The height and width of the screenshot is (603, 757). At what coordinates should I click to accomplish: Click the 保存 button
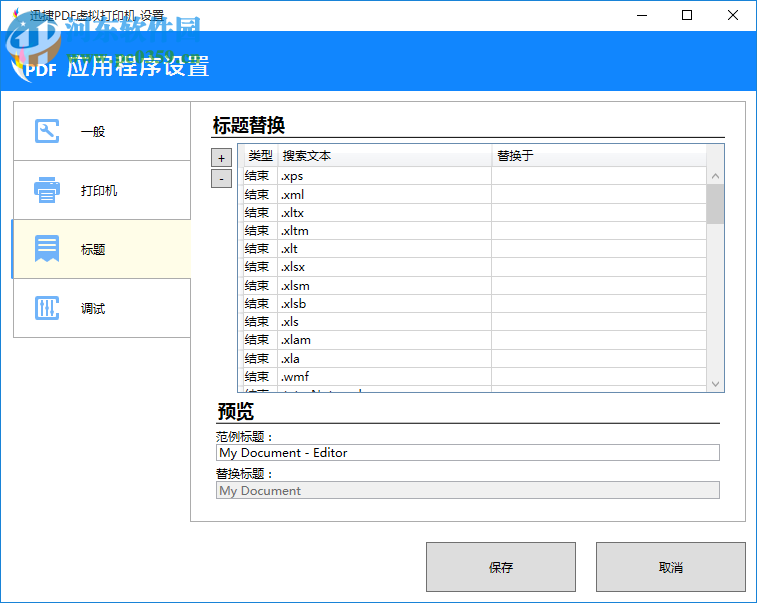(x=501, y=567)
